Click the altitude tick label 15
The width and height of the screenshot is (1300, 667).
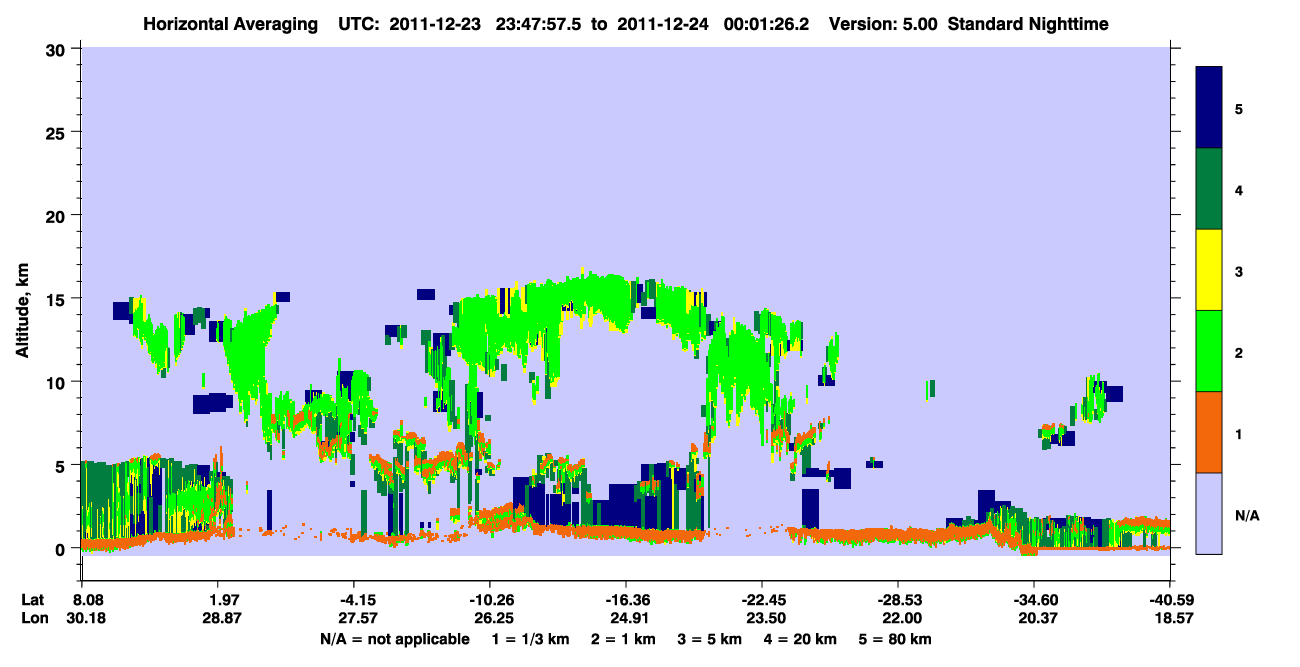(58, 299)
